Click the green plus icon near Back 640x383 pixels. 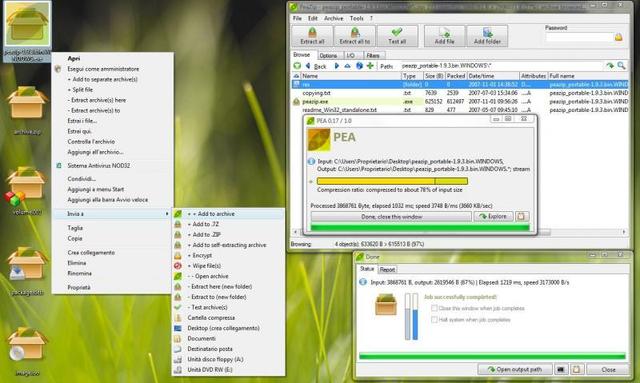(x=370, y=65)
